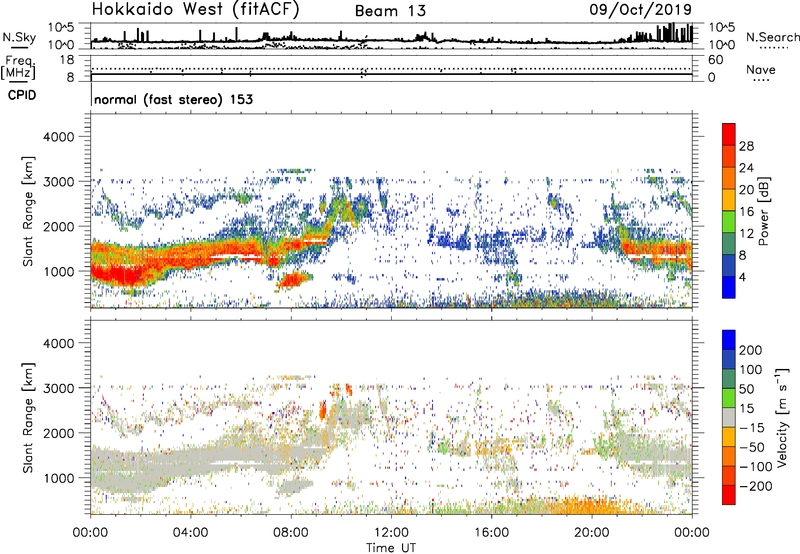Select power panel "Slant Range [km]" label
This screenshot has width=800, height=554.
tap(28, 211)
